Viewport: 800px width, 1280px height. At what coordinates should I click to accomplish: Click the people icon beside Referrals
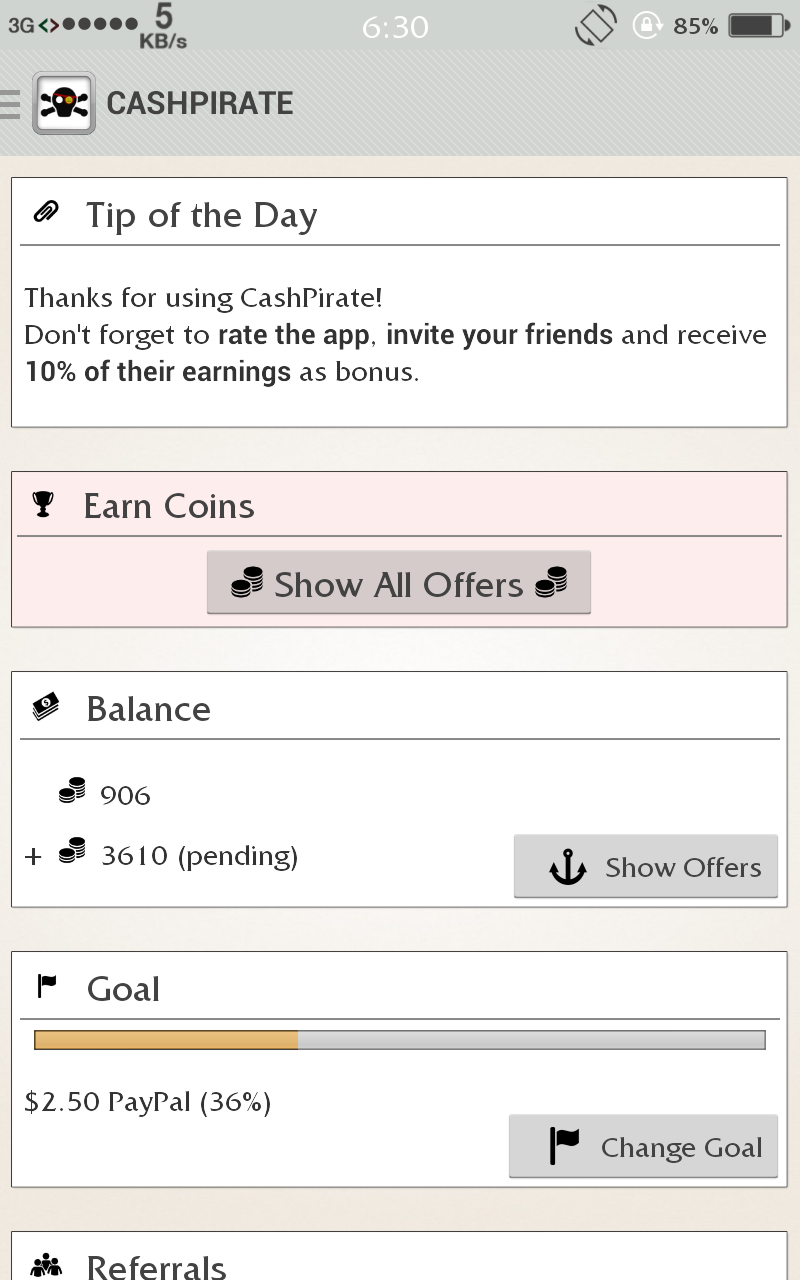tap(46, 1266)
